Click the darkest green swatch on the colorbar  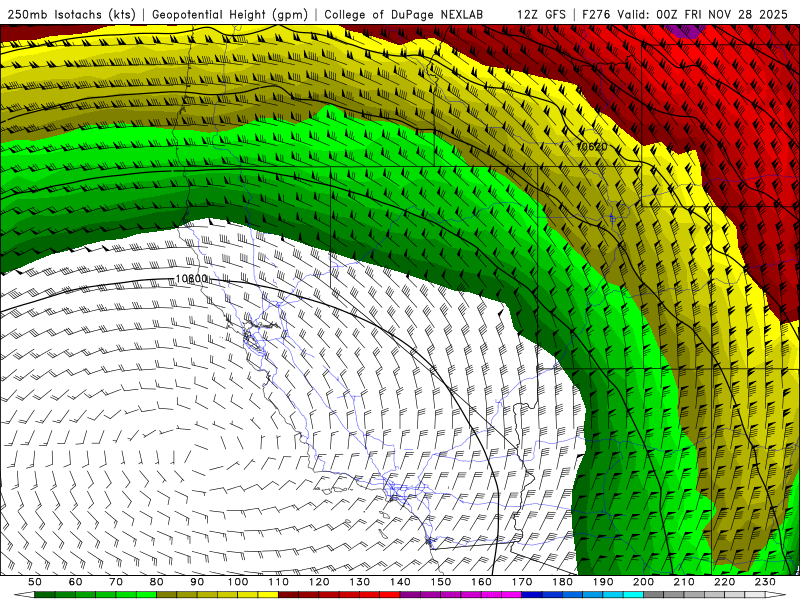tap(45, 594)
